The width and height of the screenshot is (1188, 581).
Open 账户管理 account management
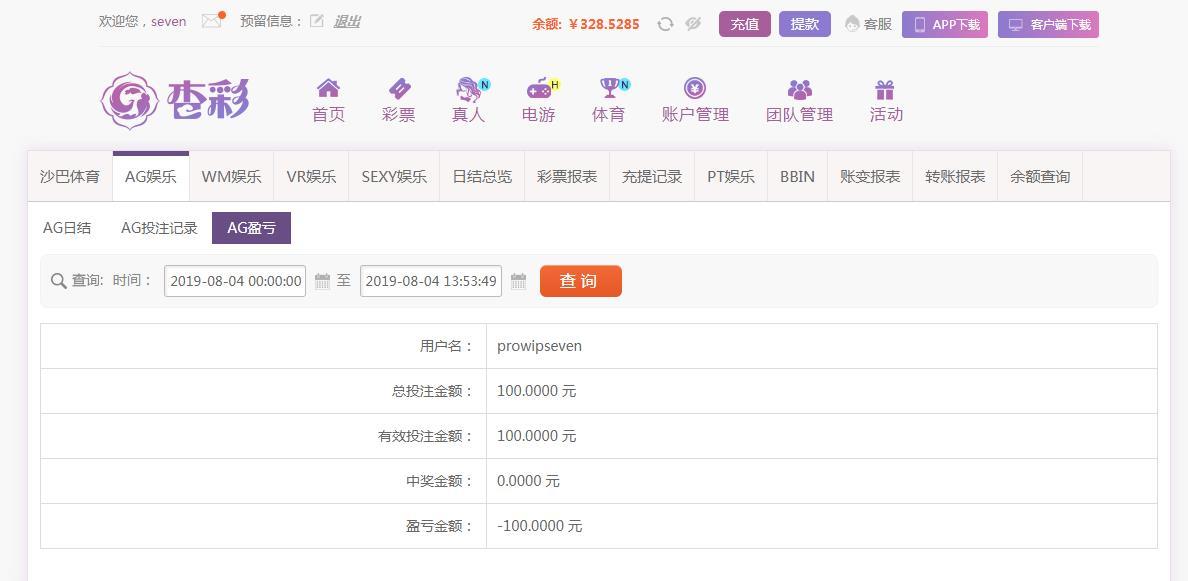coord(695,100)
